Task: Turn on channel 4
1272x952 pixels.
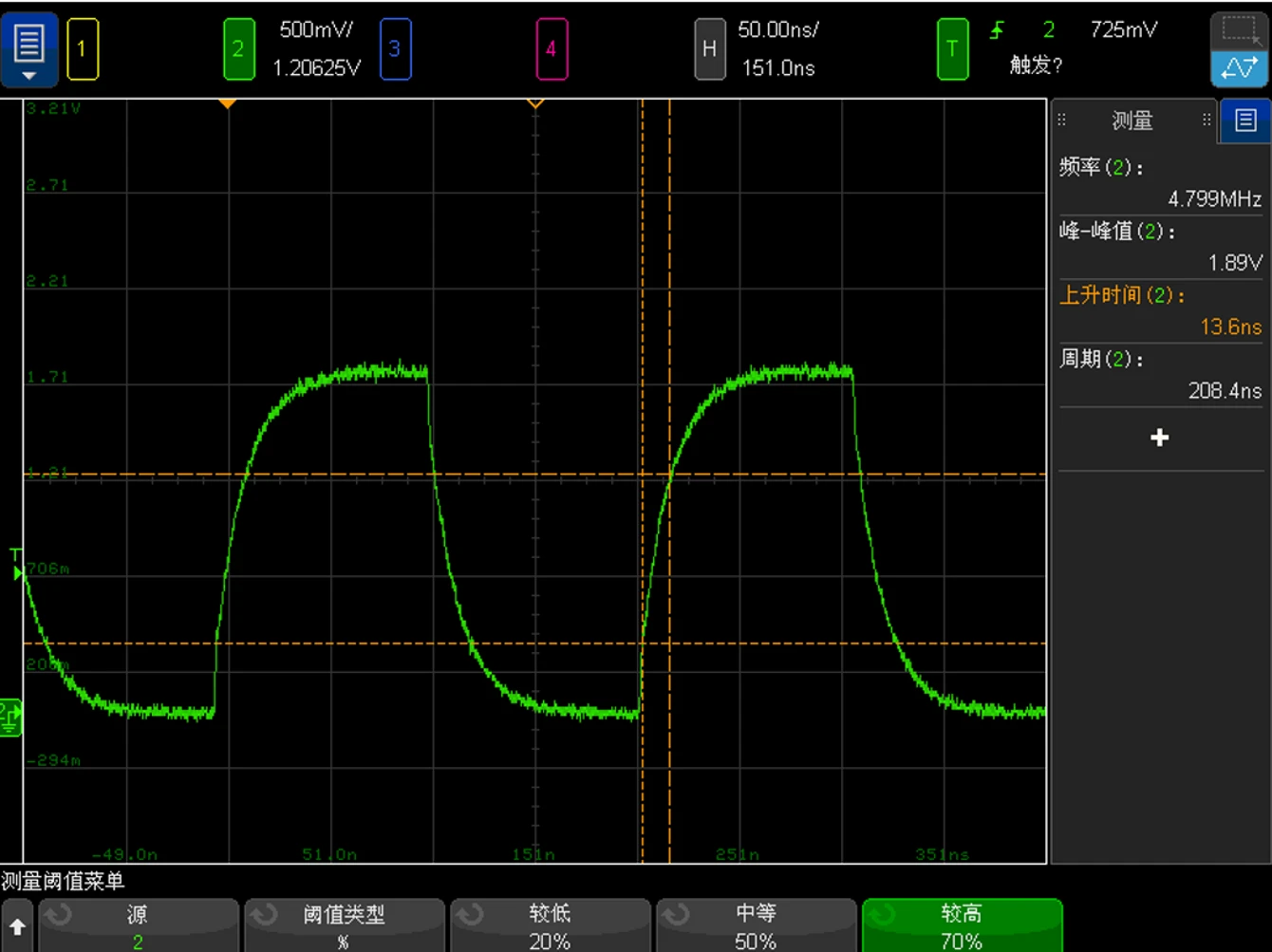Action: click(x=551, y=48)
